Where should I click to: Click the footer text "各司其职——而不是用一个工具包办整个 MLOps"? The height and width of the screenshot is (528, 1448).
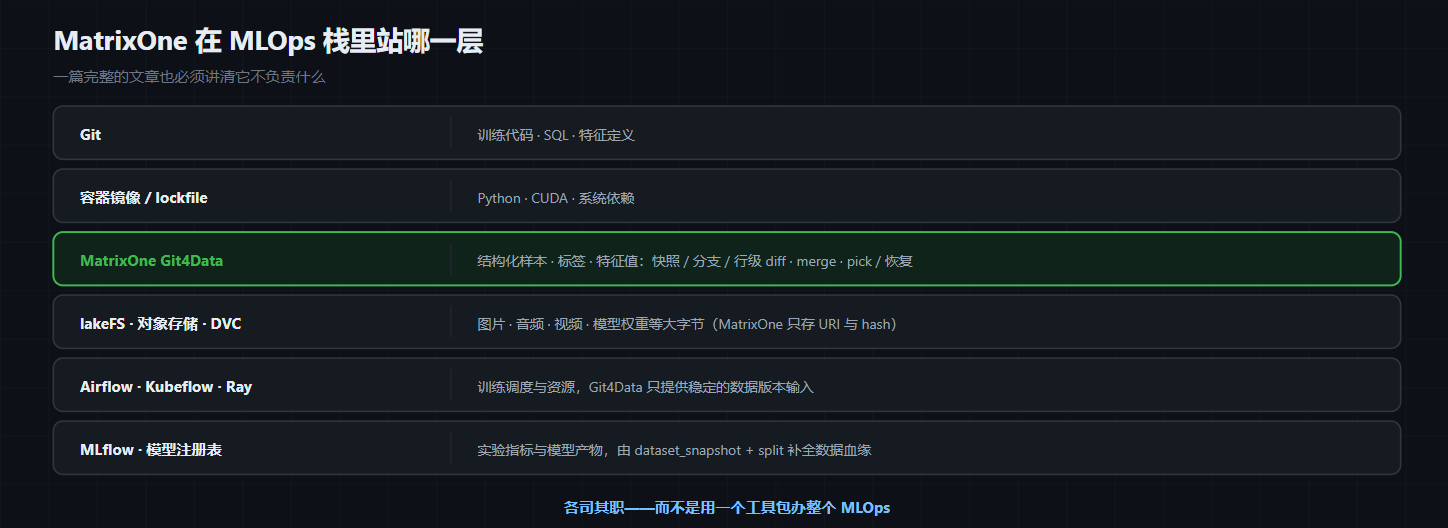pos(727,508)
